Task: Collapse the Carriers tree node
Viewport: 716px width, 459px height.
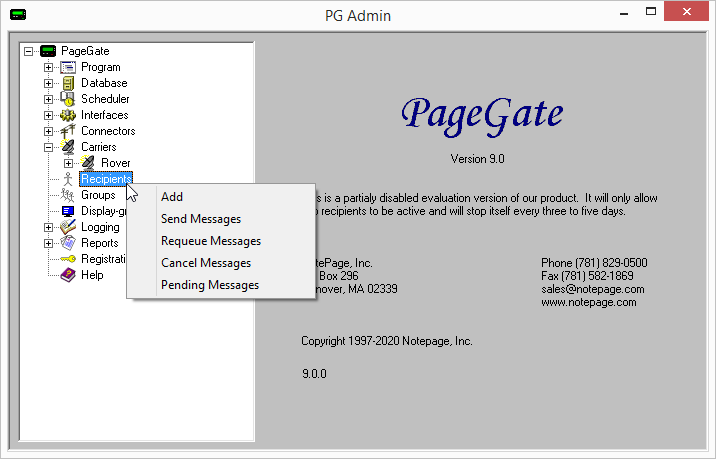Action: point(48,148)
